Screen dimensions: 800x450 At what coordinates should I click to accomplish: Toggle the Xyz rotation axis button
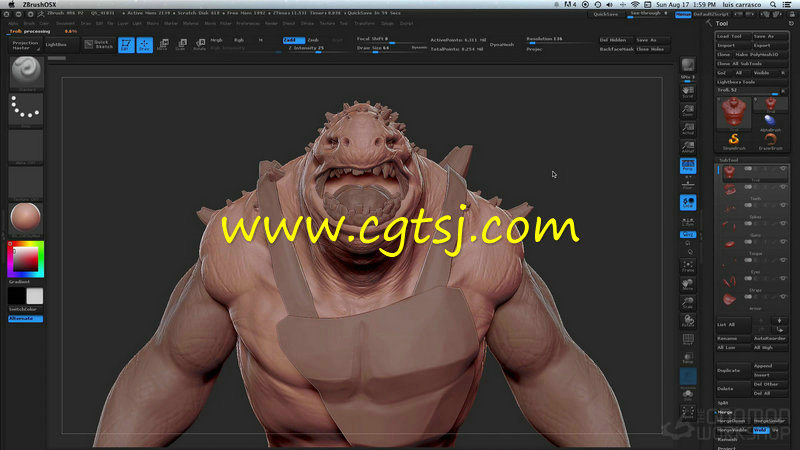pos(688,234)
